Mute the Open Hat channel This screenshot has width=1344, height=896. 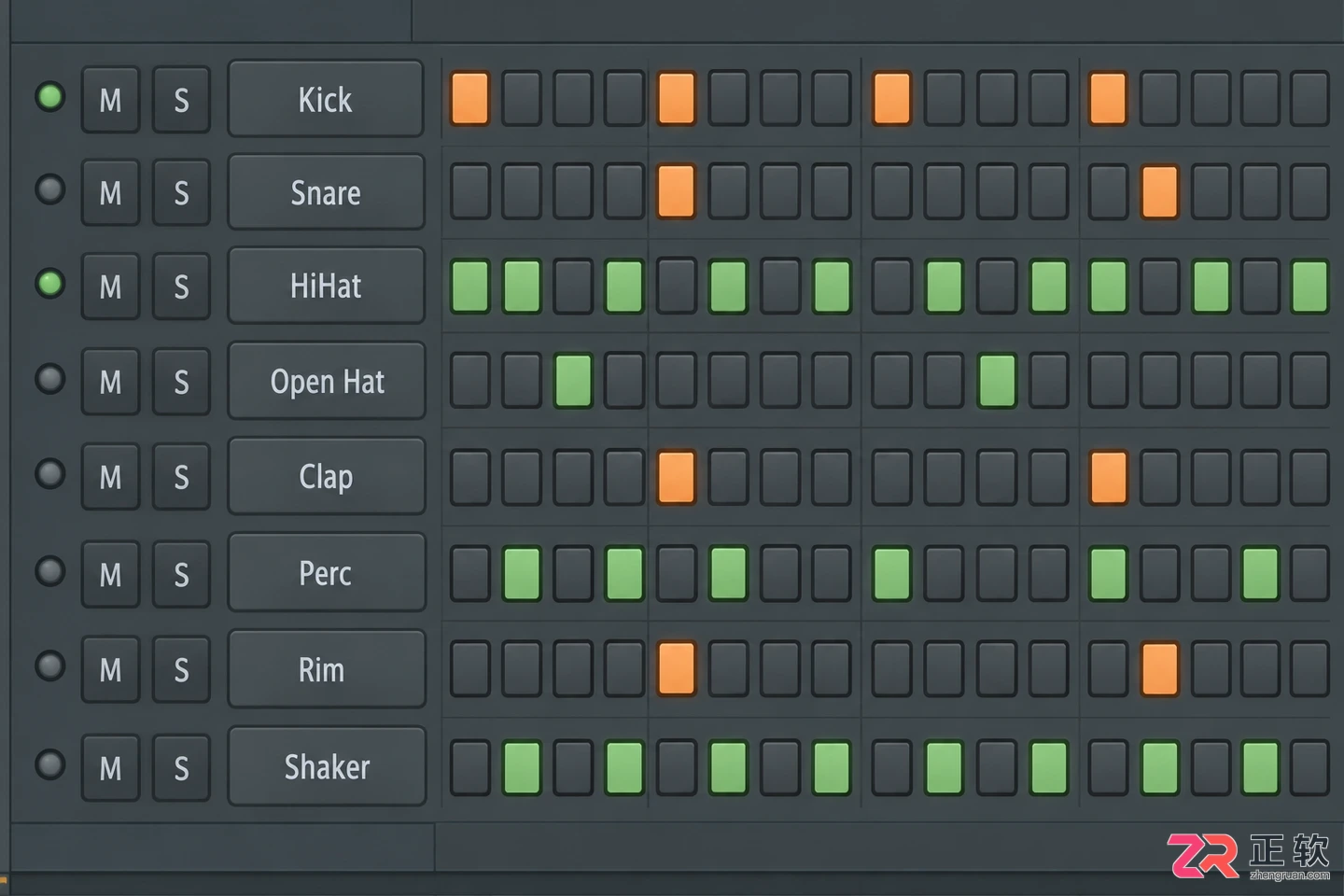pos(110,382)
